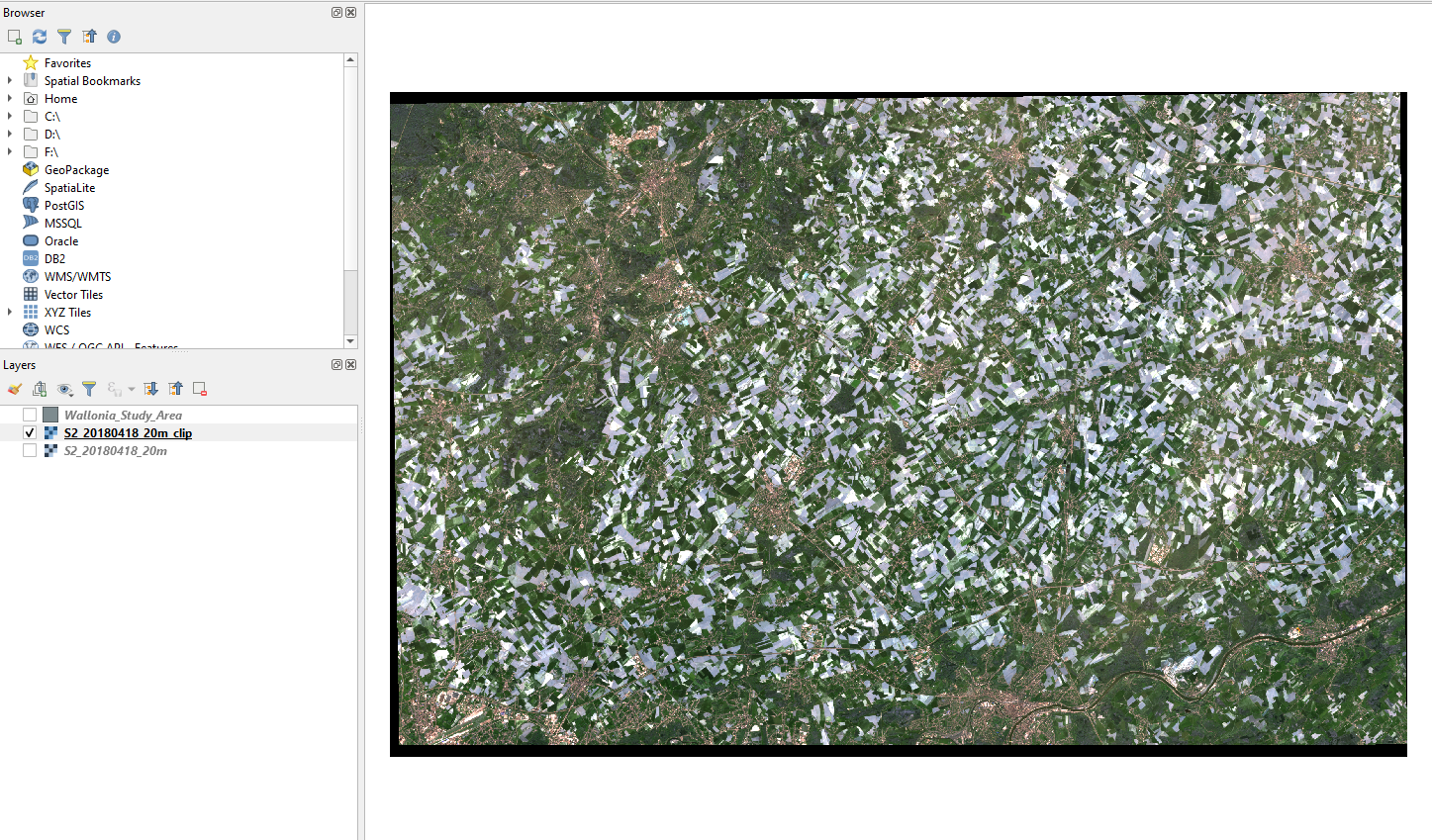Viewport: 1432px width, 840px height.
Task: Expand the D:\ drive node
Action: coord(10,135)
